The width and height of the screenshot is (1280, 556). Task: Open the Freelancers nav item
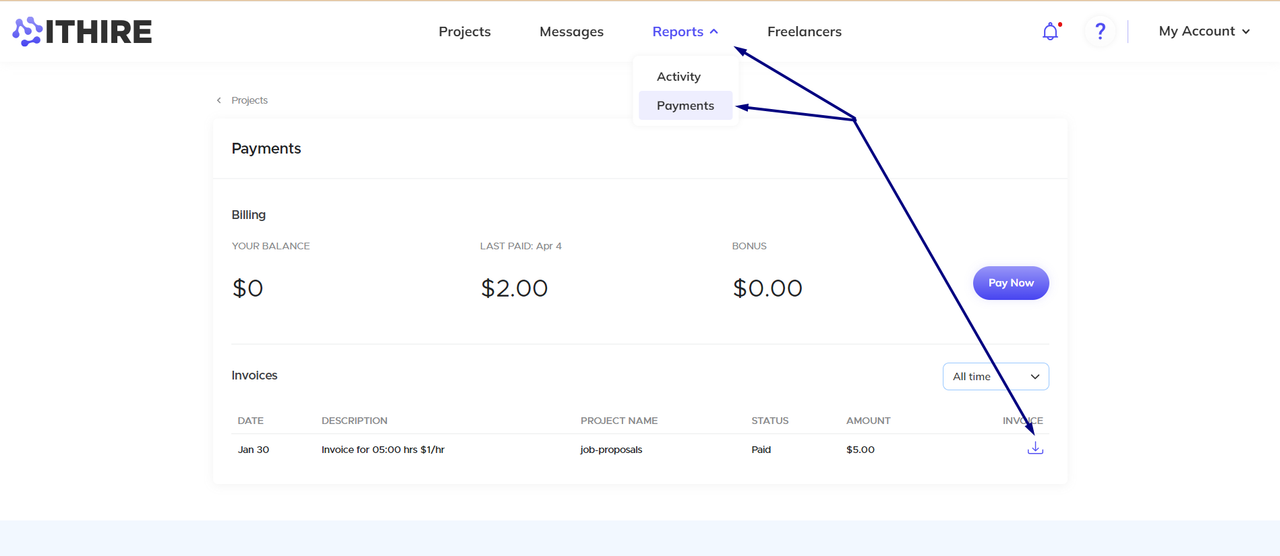[x=805, y=32]
